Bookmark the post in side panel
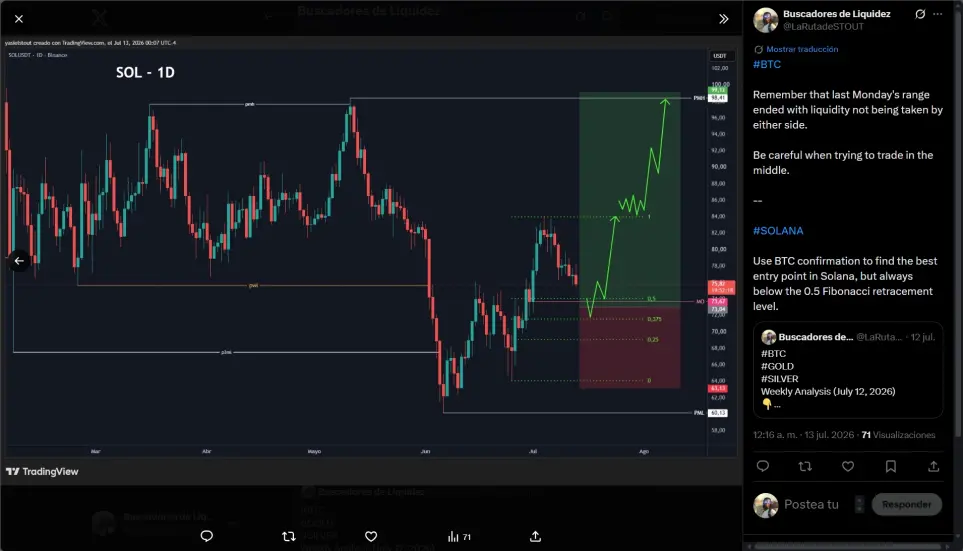 pos(891,466)
